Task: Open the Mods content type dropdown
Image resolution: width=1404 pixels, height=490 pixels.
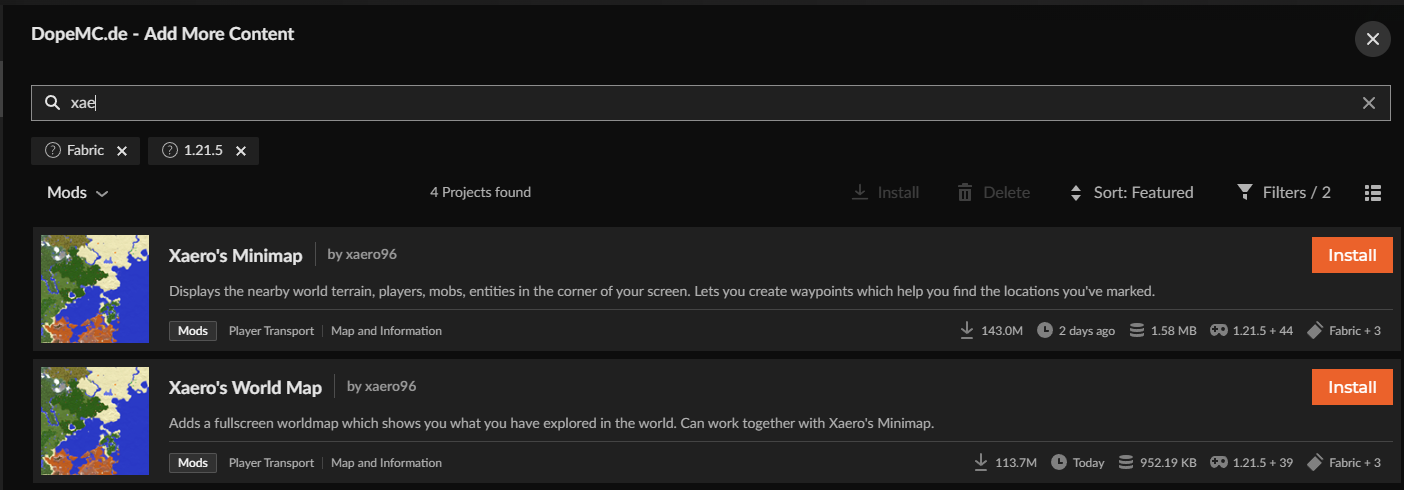Action: coord(77,193)
